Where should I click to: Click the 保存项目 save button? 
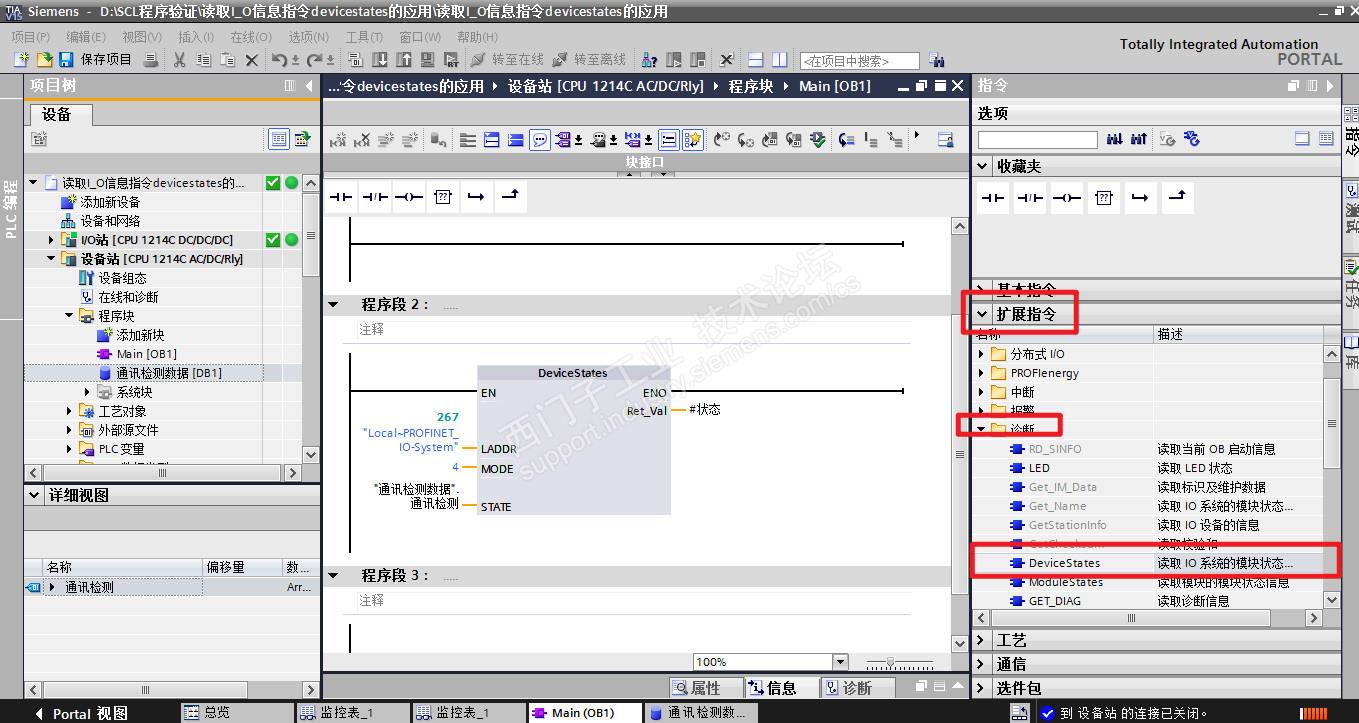[x=95, y=60]
